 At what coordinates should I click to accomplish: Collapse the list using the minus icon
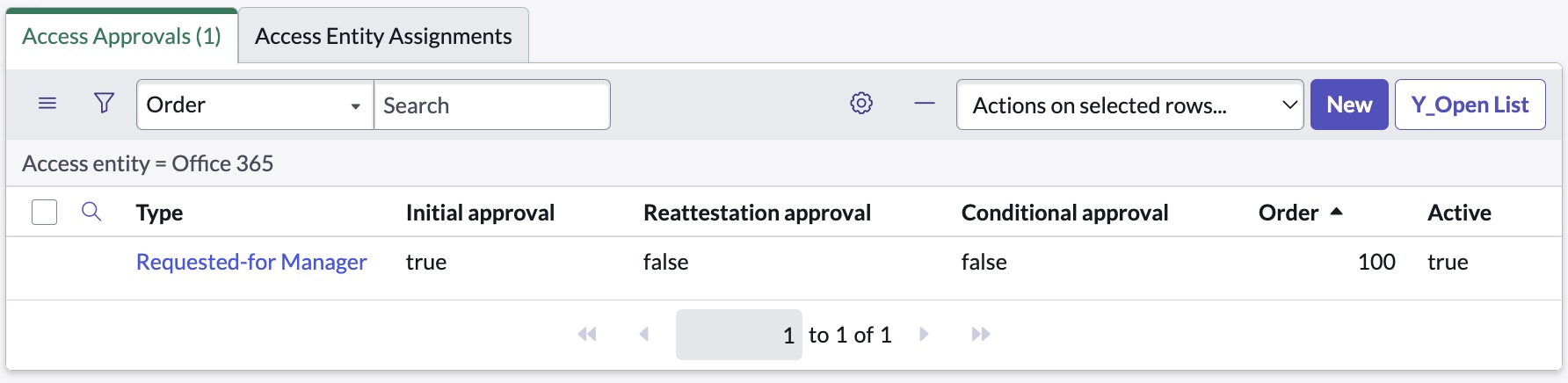pos(925,104)
